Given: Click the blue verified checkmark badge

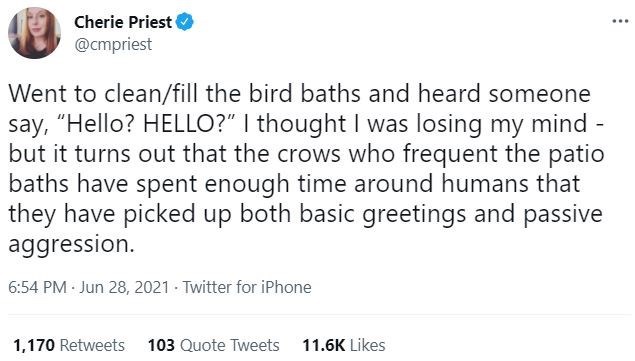Looking at the screenshot, I should [185, 21].
